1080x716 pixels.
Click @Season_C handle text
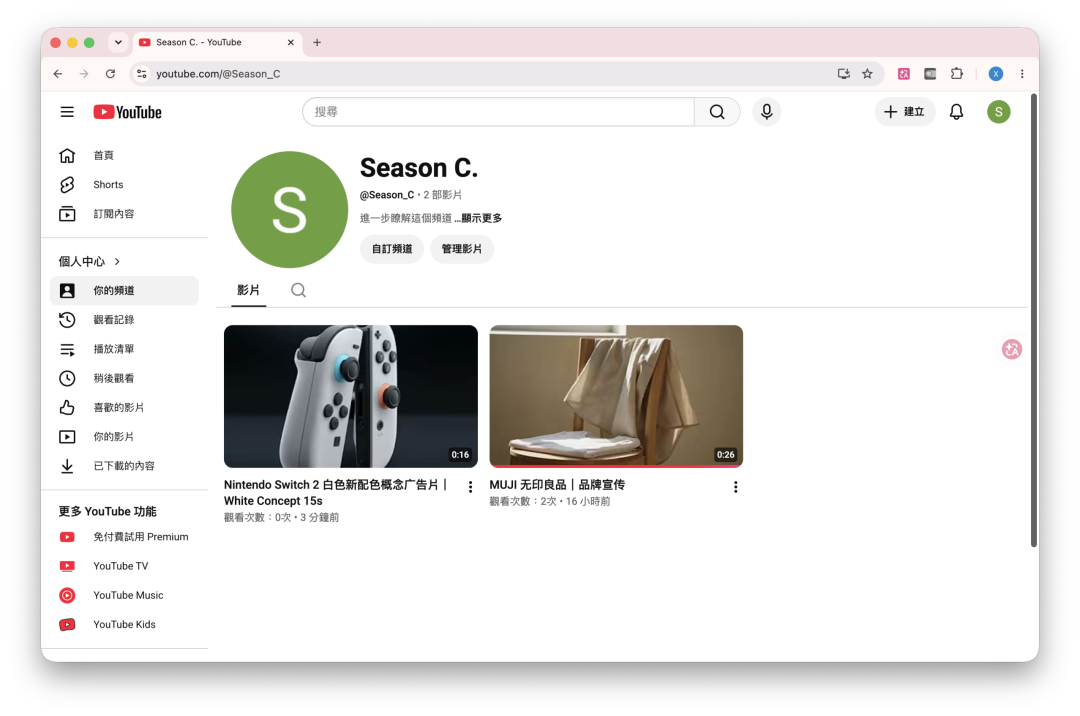[387, 195]
